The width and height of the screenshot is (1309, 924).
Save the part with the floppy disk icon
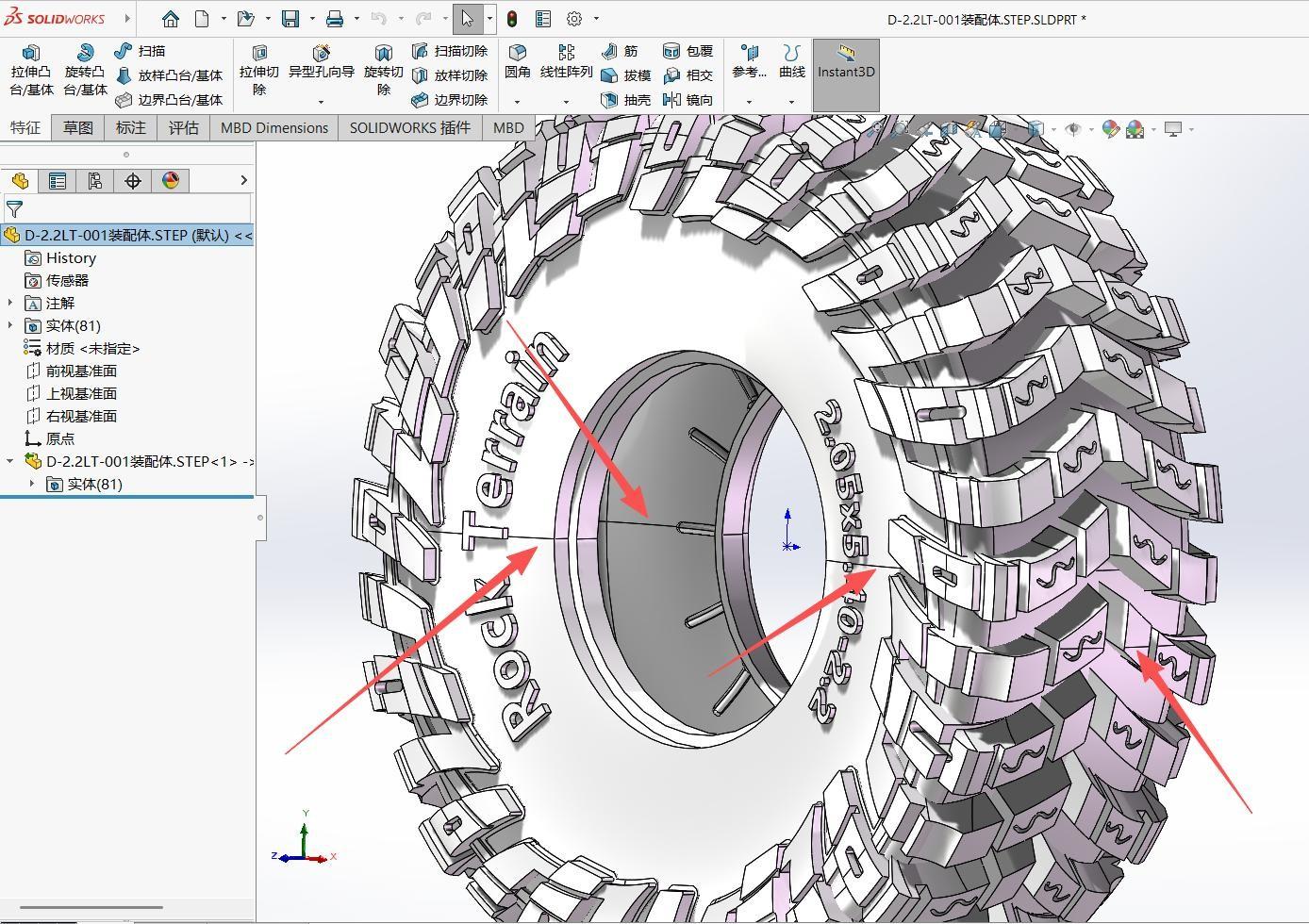pos(290,19)
